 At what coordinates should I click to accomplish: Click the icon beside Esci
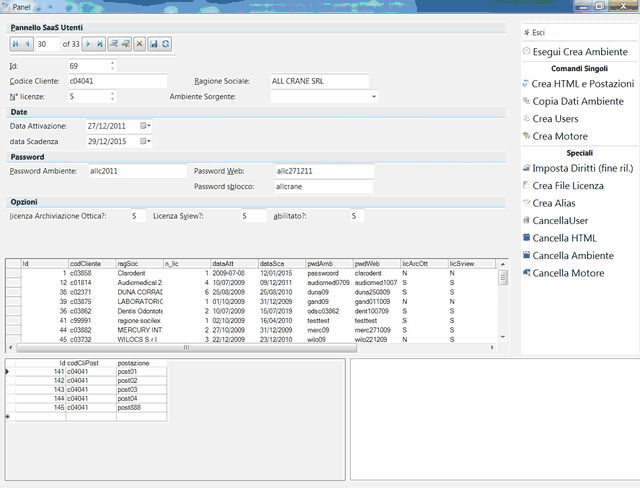click(x=527, y=33)
